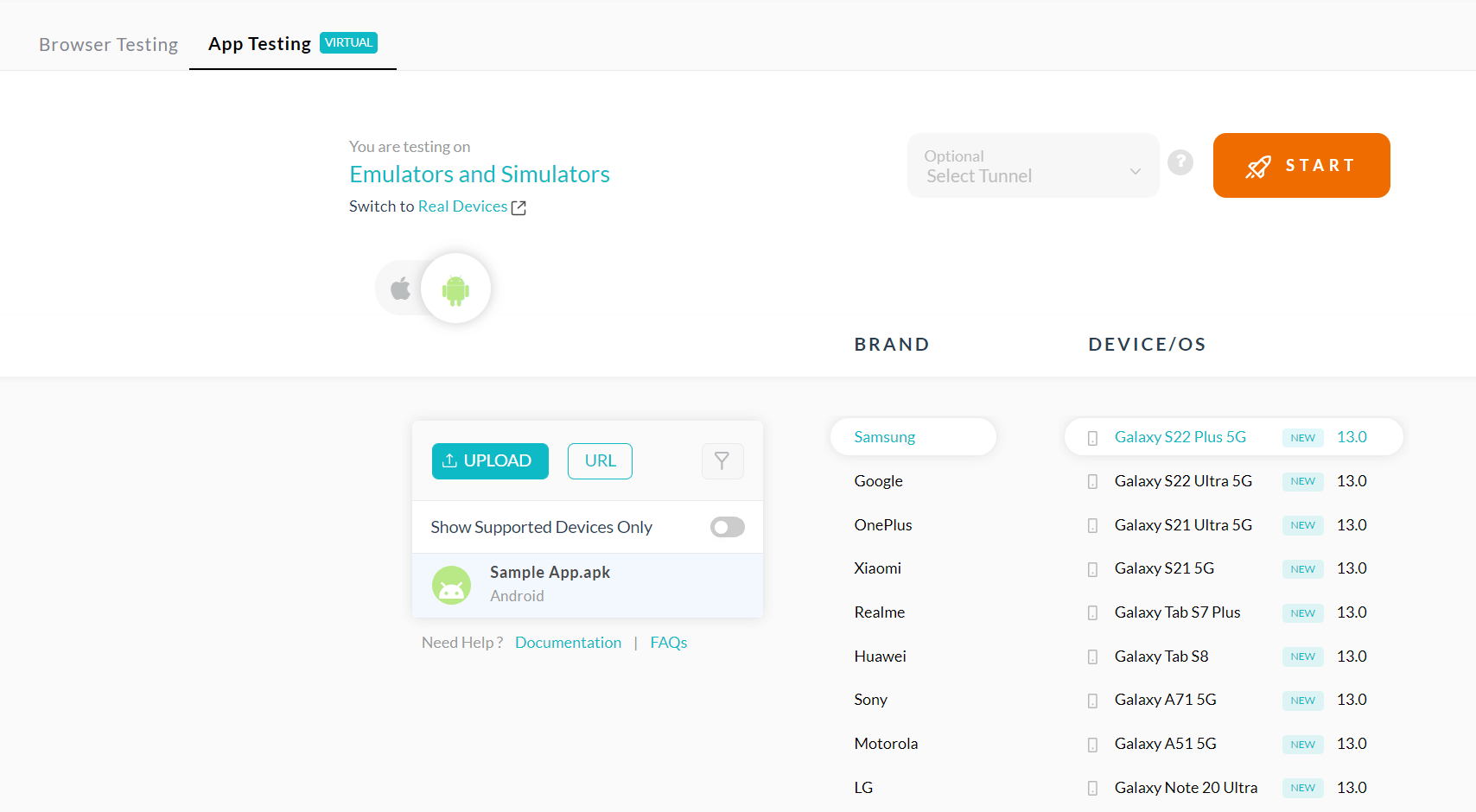The height and width of the screenshot is (812, 1476).
Task: Select the Huawei brand
Action: coord(880,657)
